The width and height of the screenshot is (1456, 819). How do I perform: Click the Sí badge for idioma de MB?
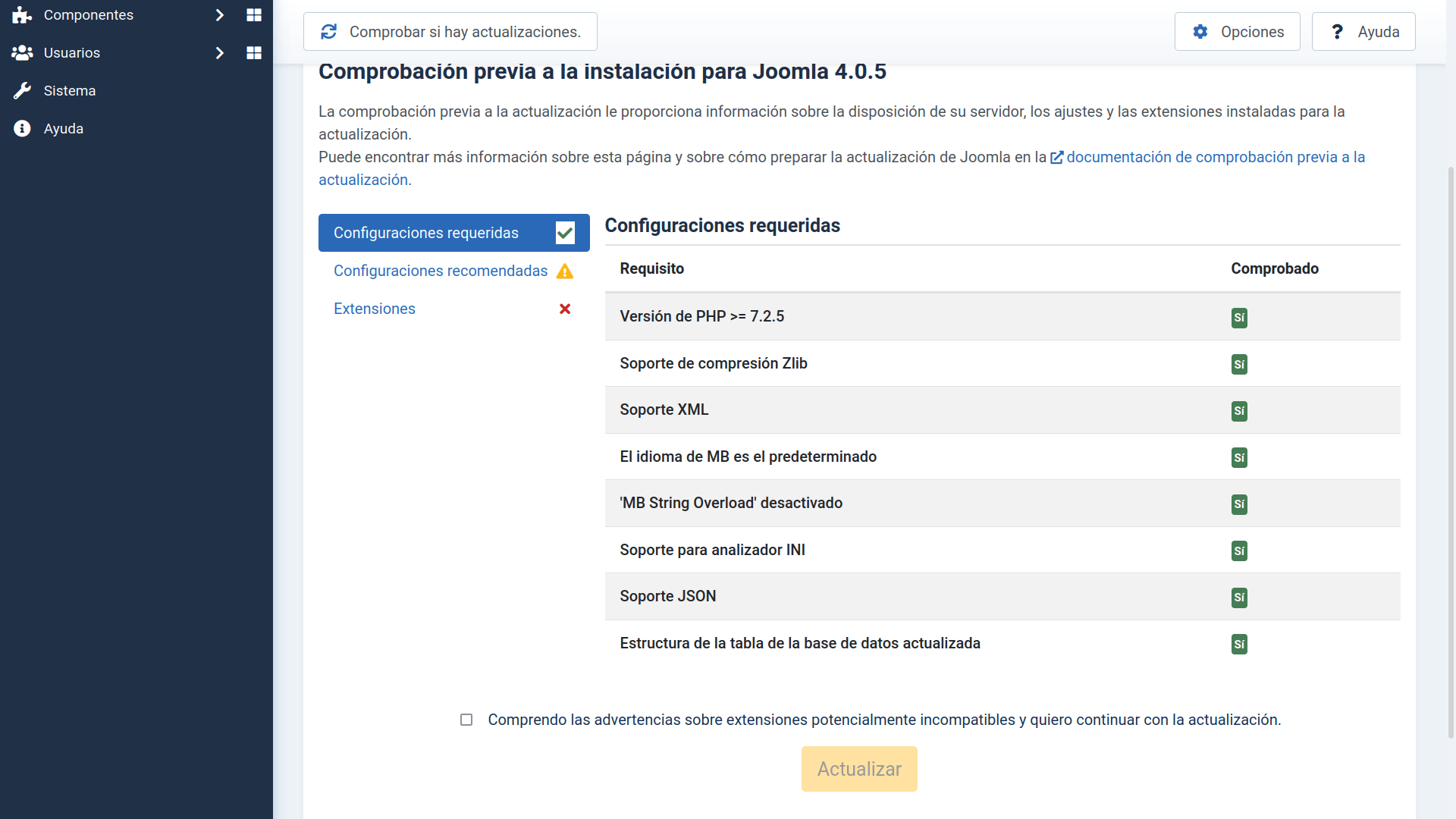(x=1239, y=458)
